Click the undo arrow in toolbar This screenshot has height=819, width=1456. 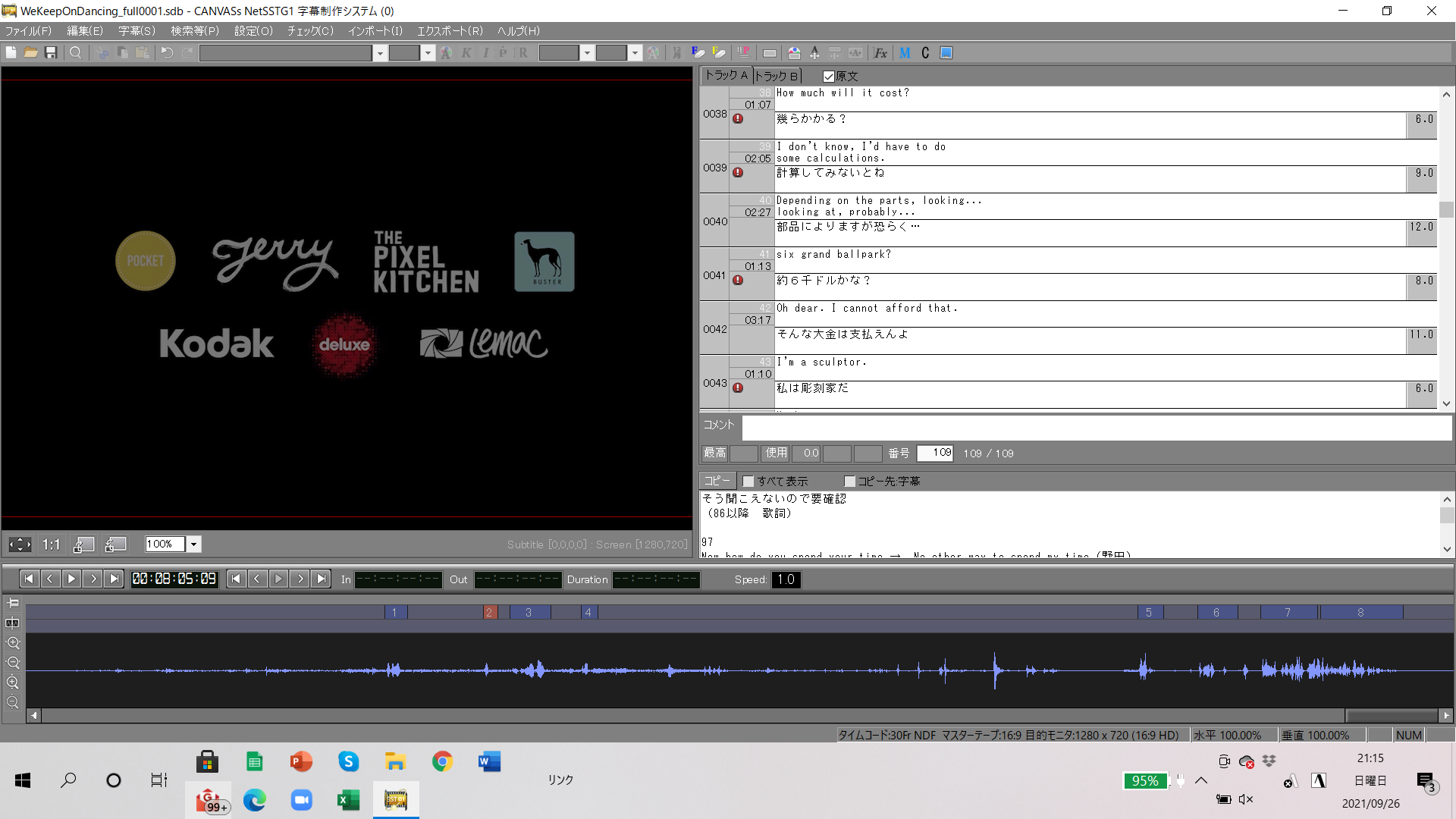(x=167, y=52)
